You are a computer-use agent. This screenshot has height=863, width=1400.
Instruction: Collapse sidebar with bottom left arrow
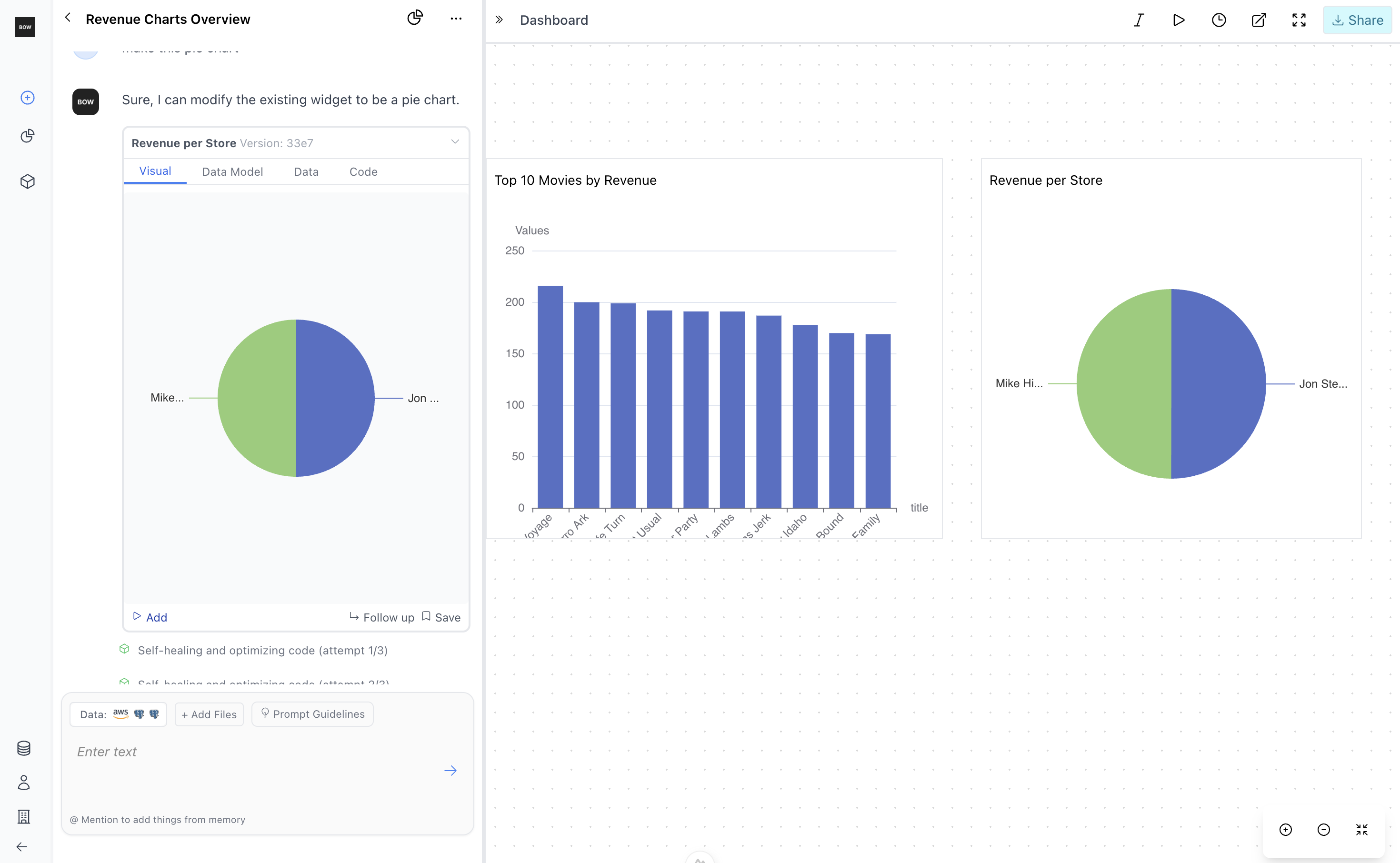[22, 847]
